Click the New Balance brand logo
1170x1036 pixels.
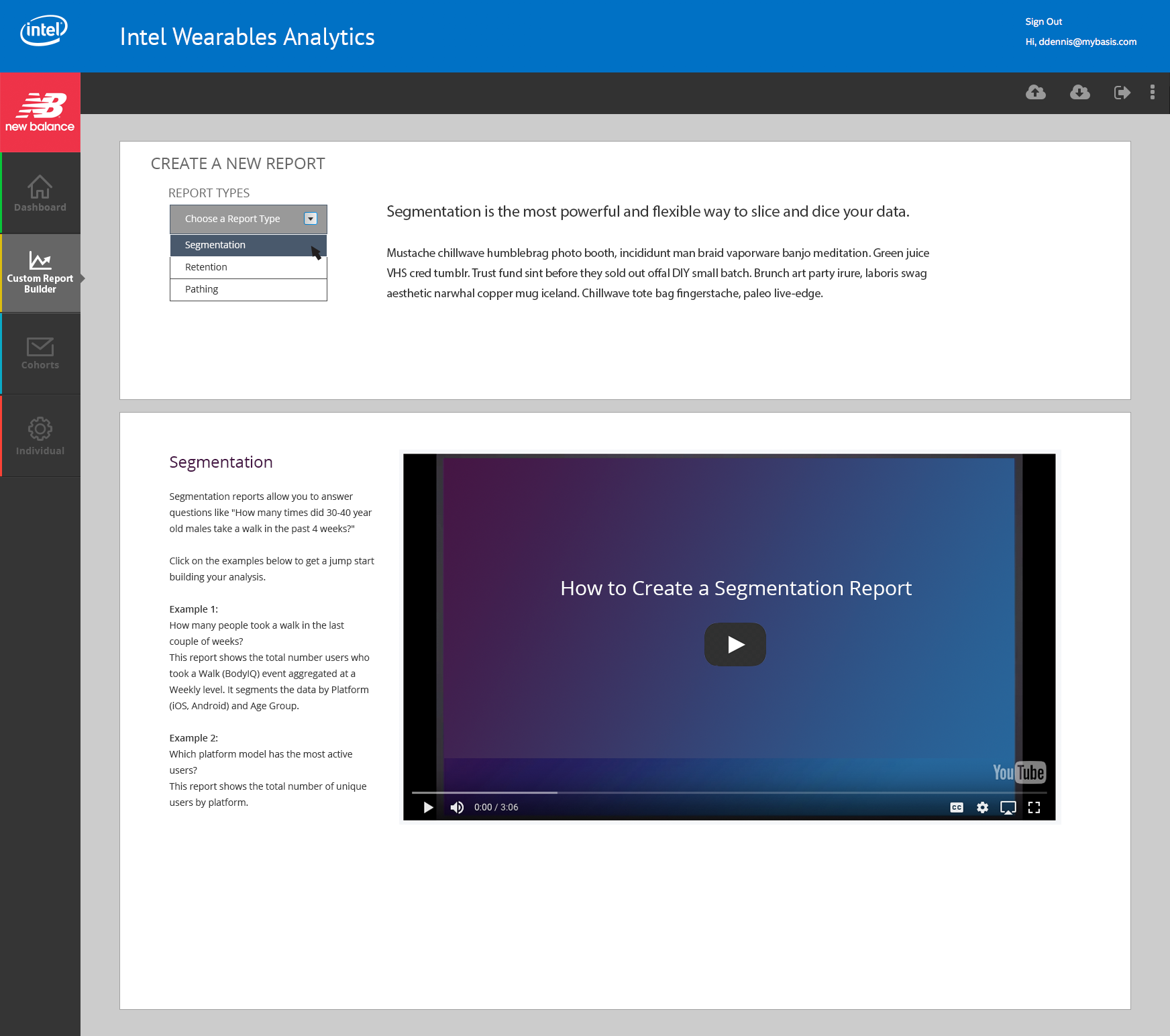(x=40, y=112)
